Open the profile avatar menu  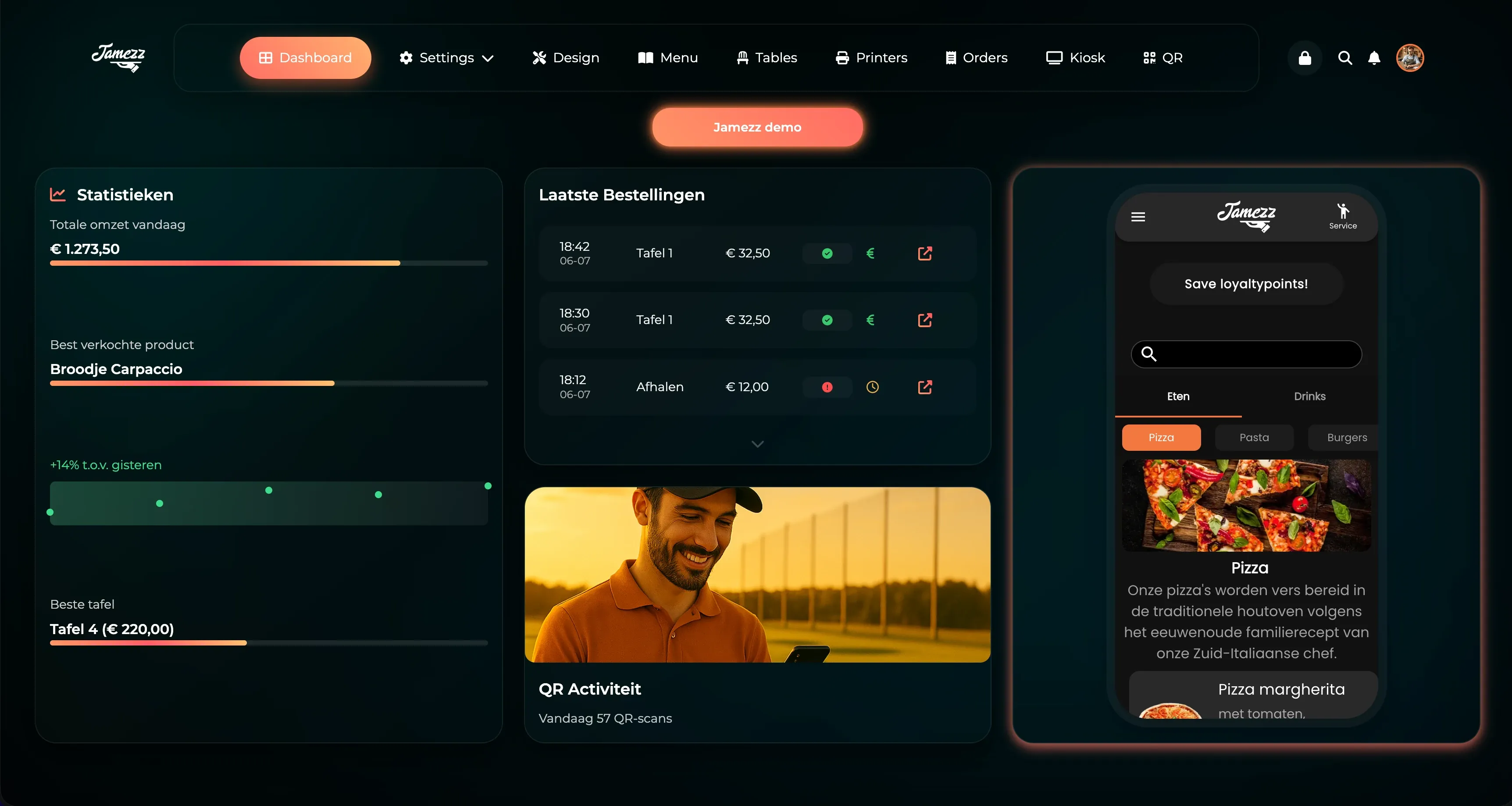1410,57
